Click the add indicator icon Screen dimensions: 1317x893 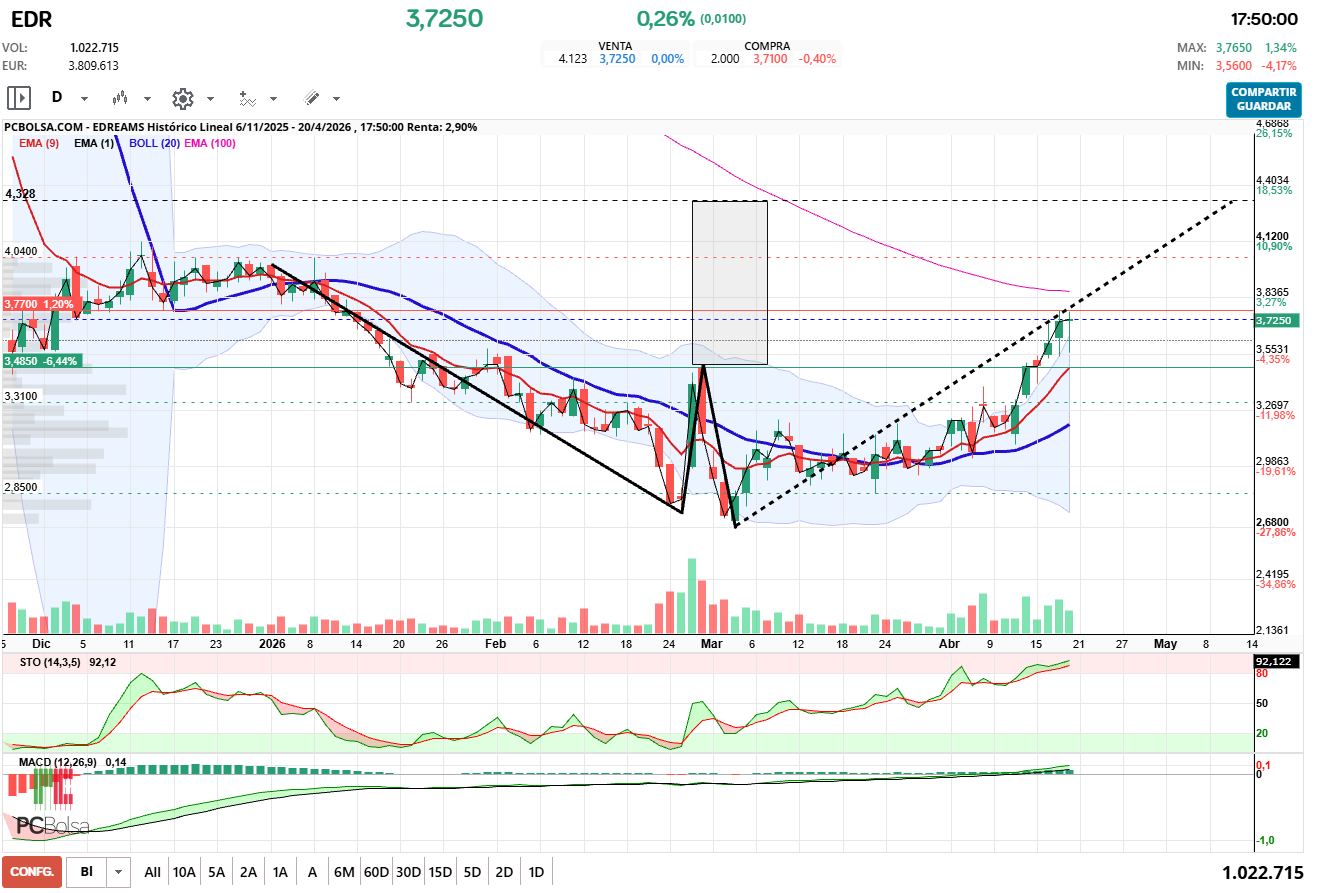click(x=247, y=98)
